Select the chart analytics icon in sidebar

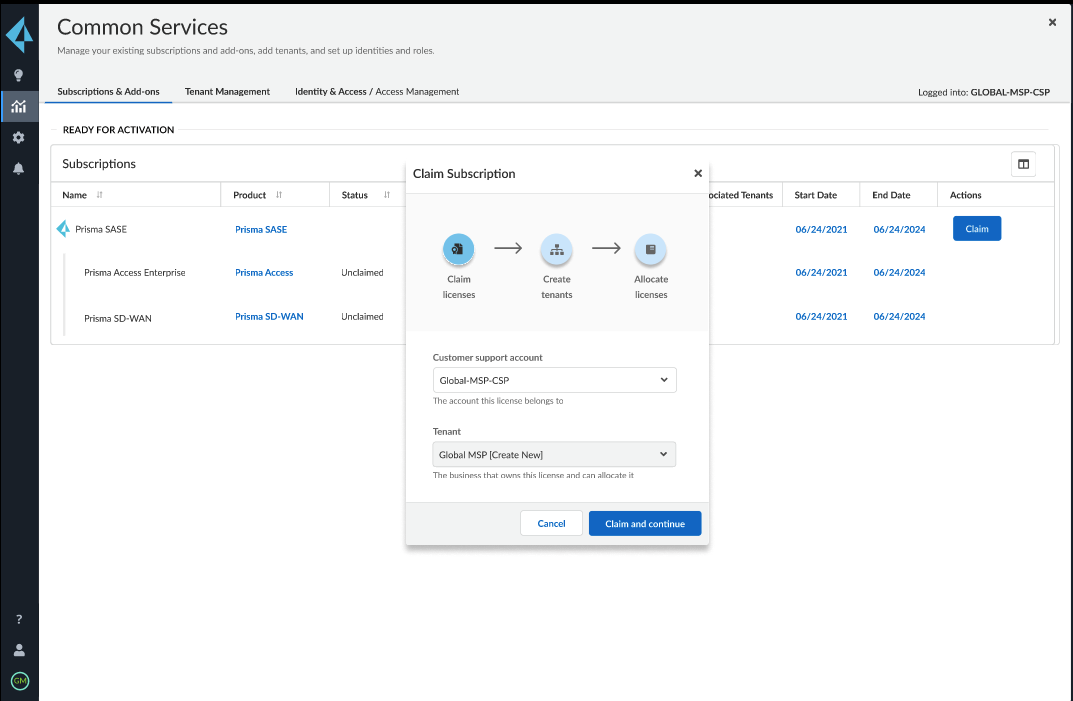point(18,106)
